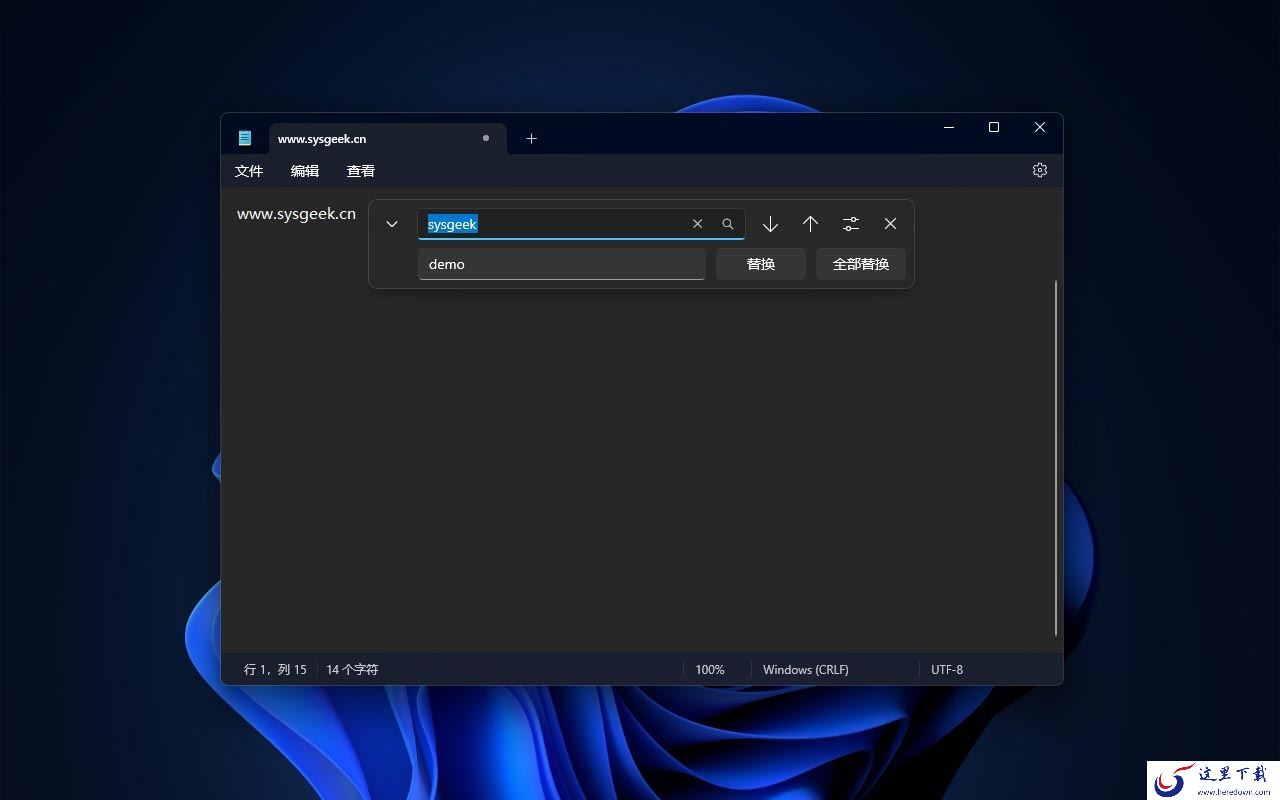This screenshot has height=800, width=1280.
Task: Click the 全部替换 button
Action: pyautogui.click(x=861, y=264)
